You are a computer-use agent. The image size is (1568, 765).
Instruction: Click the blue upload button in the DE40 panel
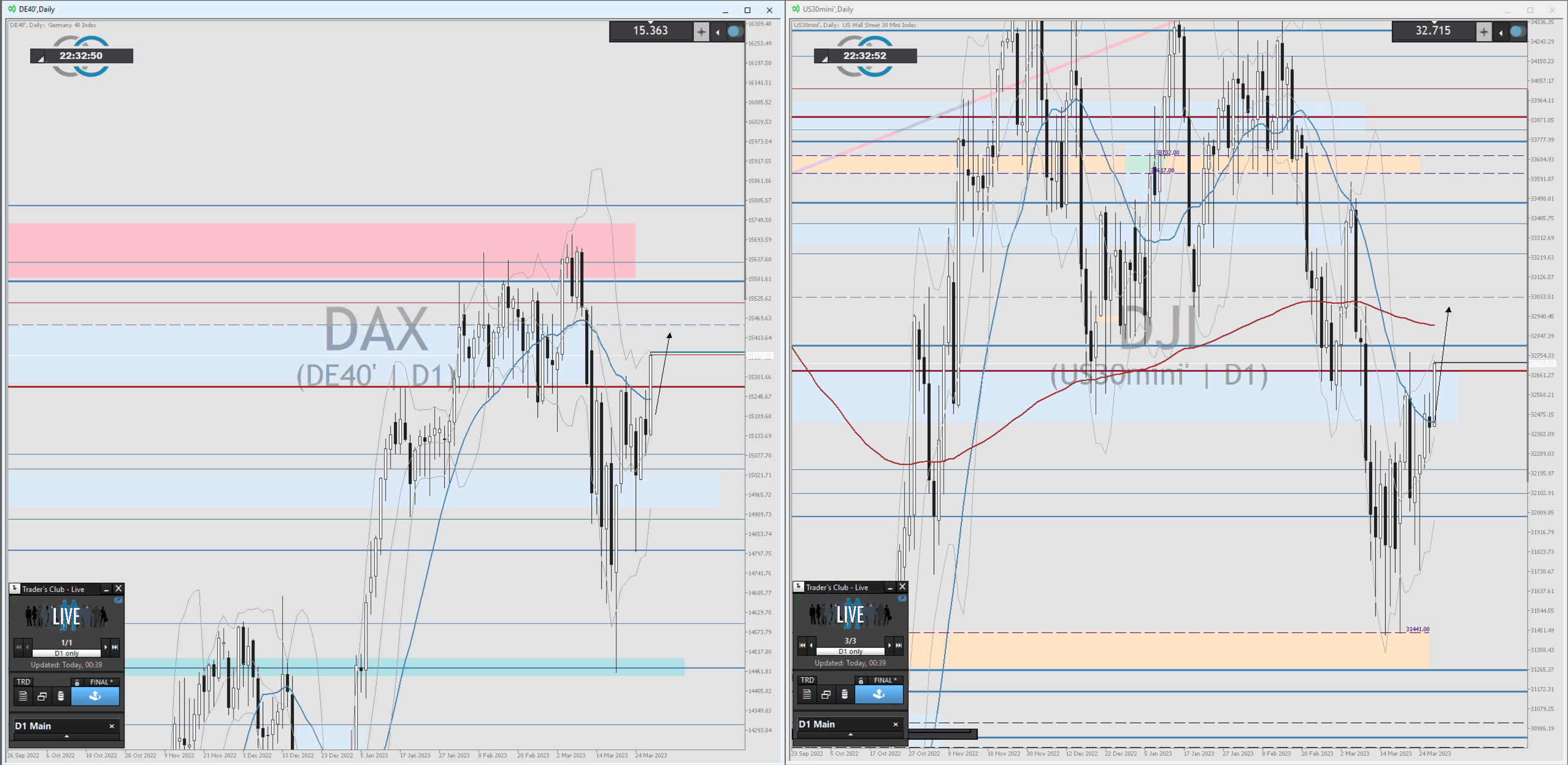click(x=95, y=696)
